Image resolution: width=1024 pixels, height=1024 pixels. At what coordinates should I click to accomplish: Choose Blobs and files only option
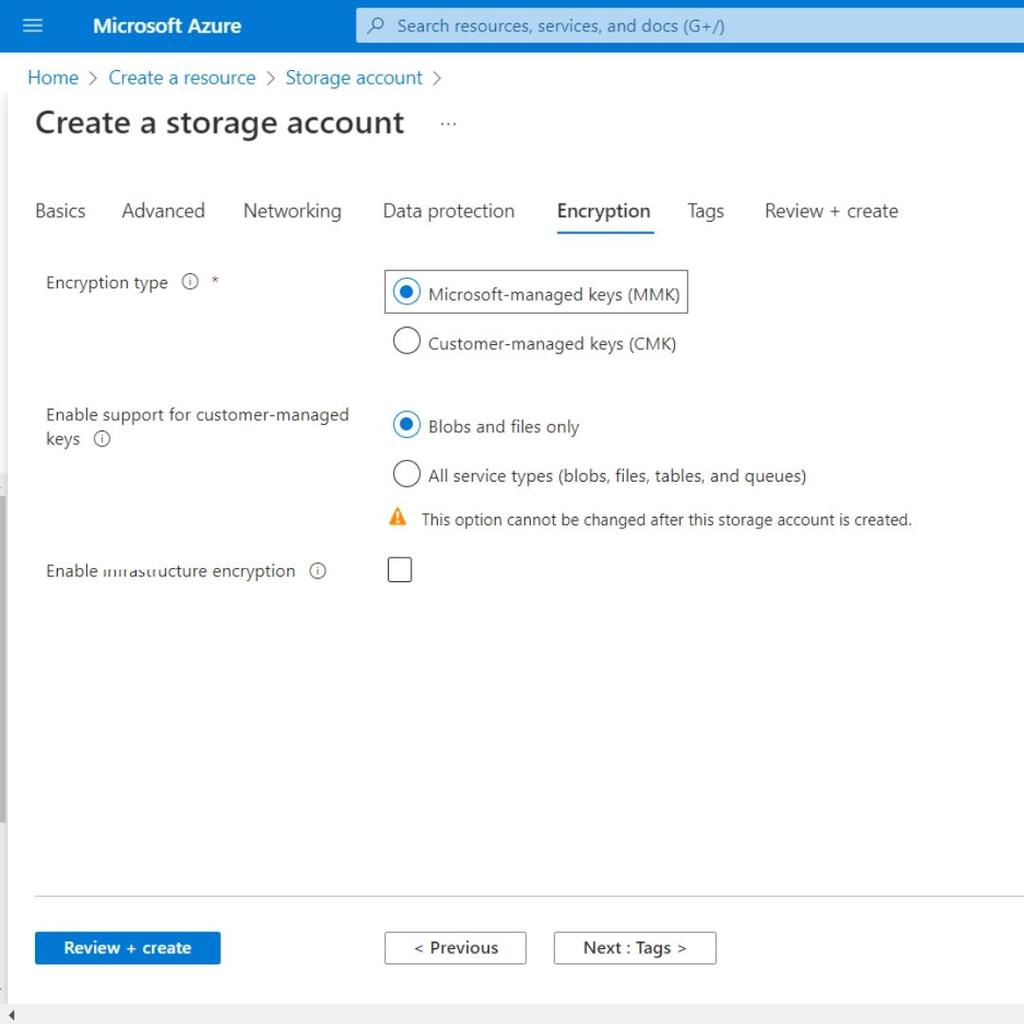(x=406, y=424)
